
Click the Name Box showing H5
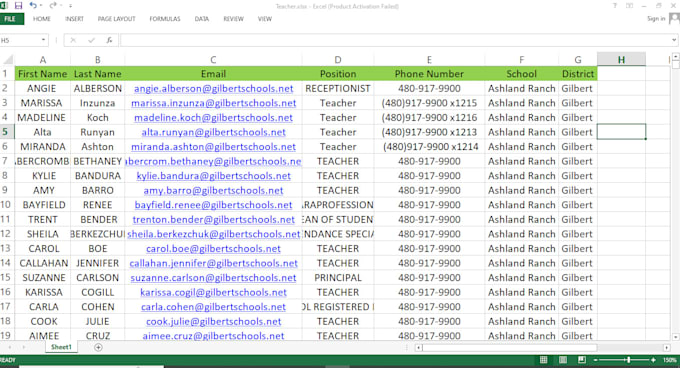pyautogui.click(x=20, y=40)
